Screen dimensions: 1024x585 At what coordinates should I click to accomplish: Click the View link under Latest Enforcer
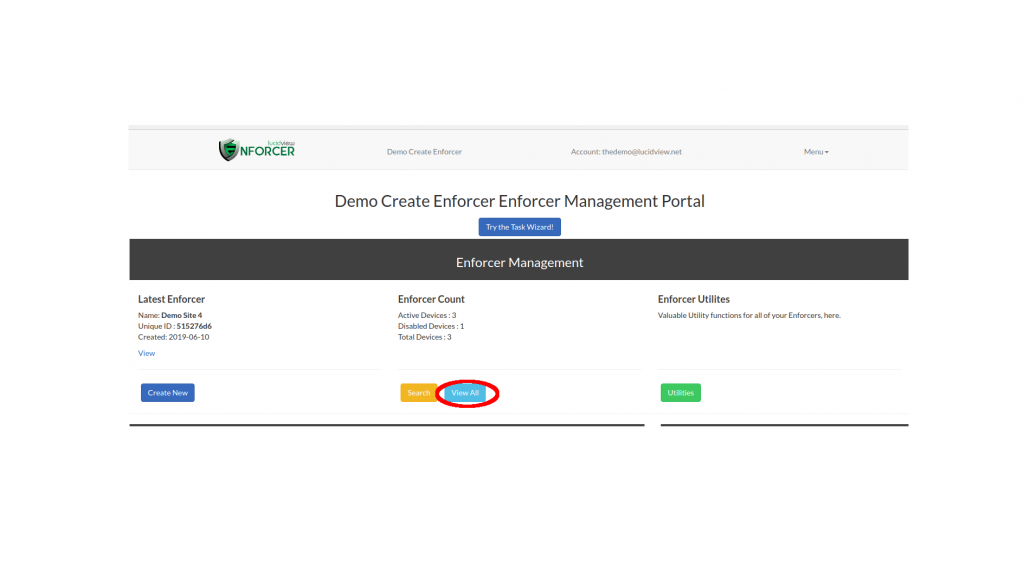146,353
